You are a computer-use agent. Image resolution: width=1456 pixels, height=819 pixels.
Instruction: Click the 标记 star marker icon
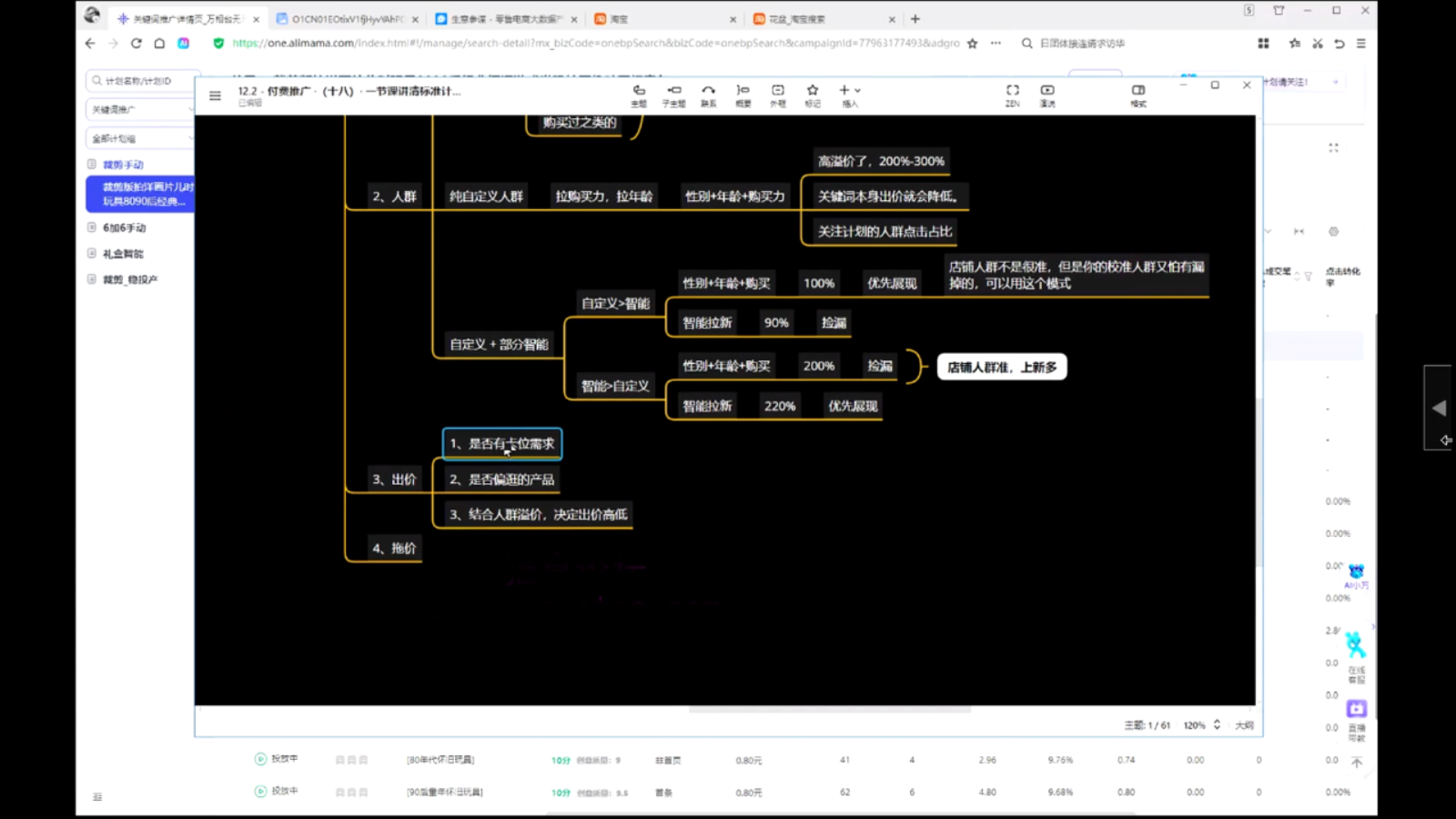[813, 91]
